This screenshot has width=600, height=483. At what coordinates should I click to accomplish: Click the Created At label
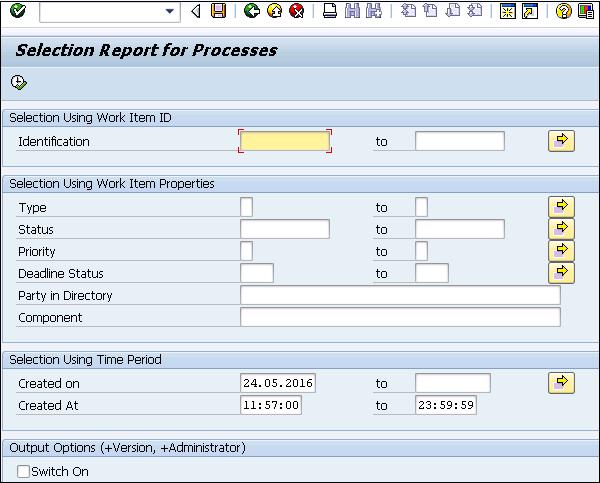click(48, 406)
